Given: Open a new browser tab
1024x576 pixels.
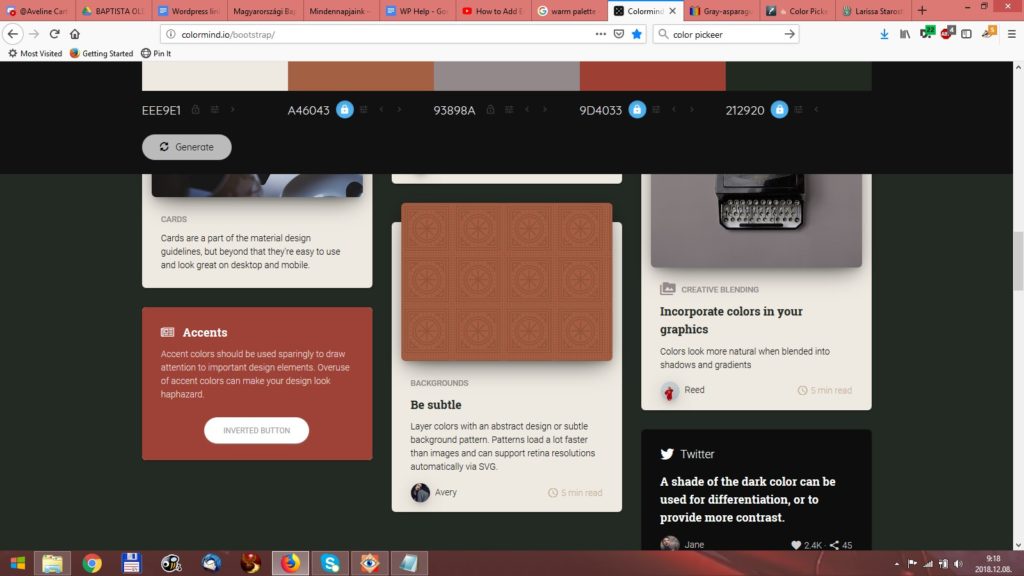Looking at the screenshot, I should pyautogui.click(x=922, y=10).
